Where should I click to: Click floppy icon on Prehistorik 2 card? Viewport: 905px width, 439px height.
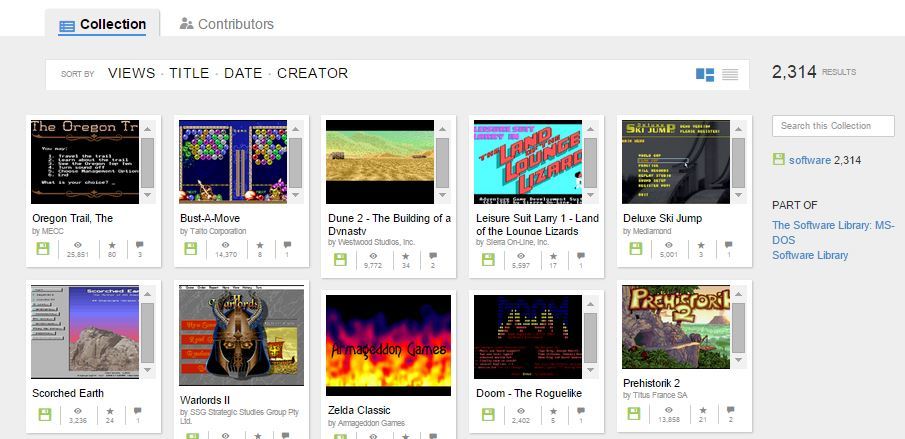[634, 413]
